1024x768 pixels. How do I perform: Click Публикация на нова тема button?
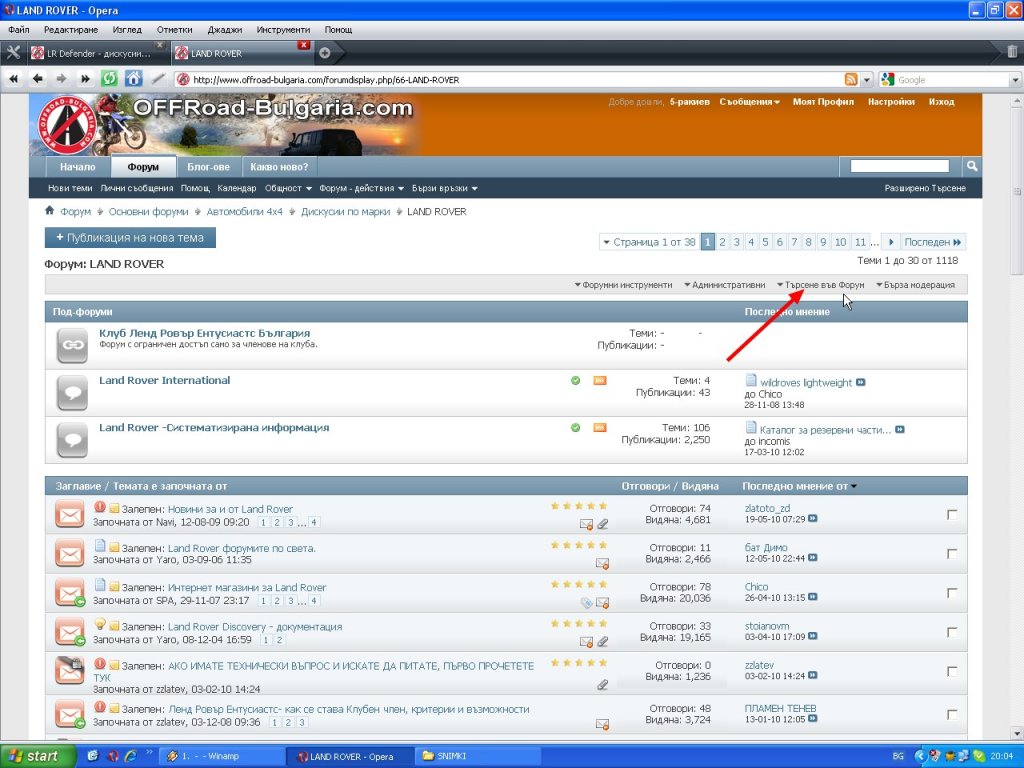point(130,238)
